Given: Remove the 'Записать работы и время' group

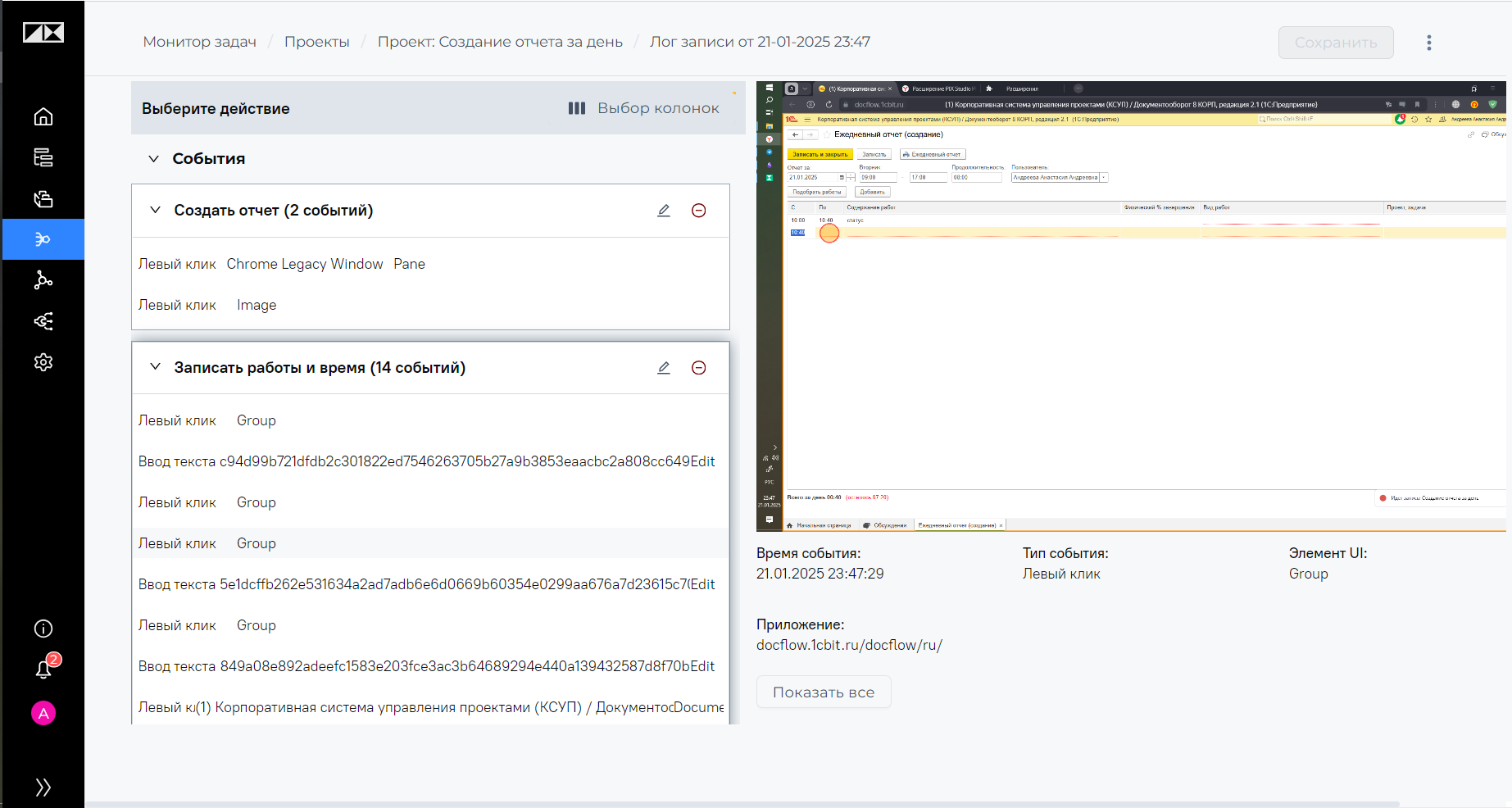Looking at the screenshot, I should tap(699, 368).
